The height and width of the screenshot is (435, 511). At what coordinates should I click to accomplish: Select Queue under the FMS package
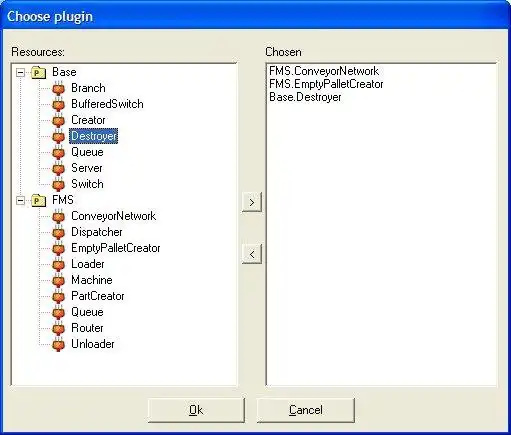87,312
